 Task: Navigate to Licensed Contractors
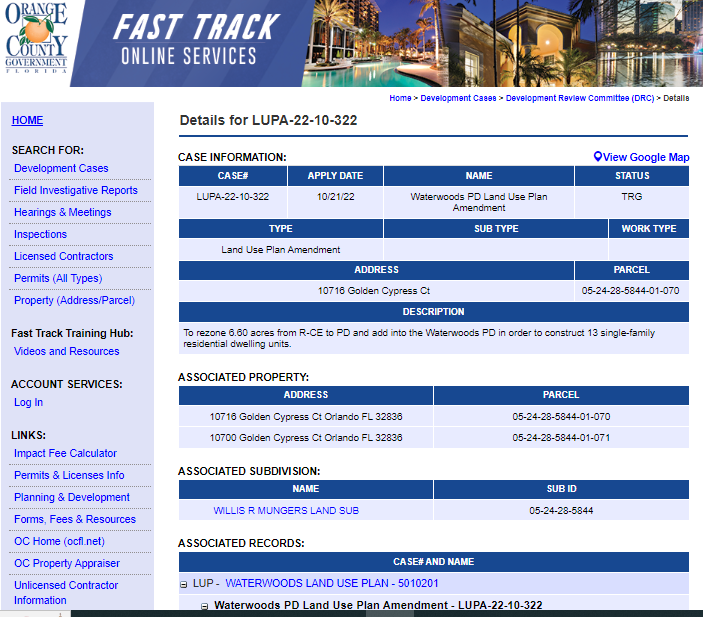[63, 256]
